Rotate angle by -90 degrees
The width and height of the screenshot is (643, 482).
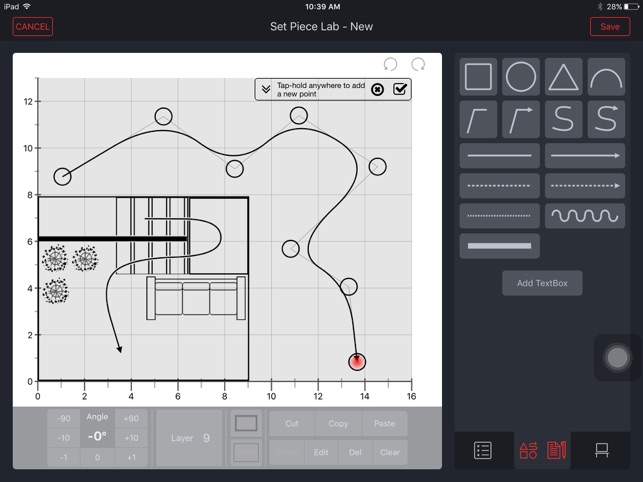[x=64, y=419]
